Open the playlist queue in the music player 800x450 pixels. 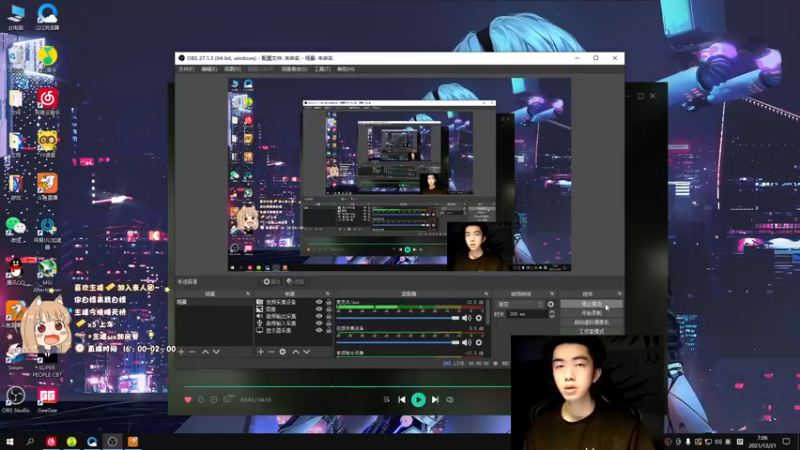click(x=386, y=399)
